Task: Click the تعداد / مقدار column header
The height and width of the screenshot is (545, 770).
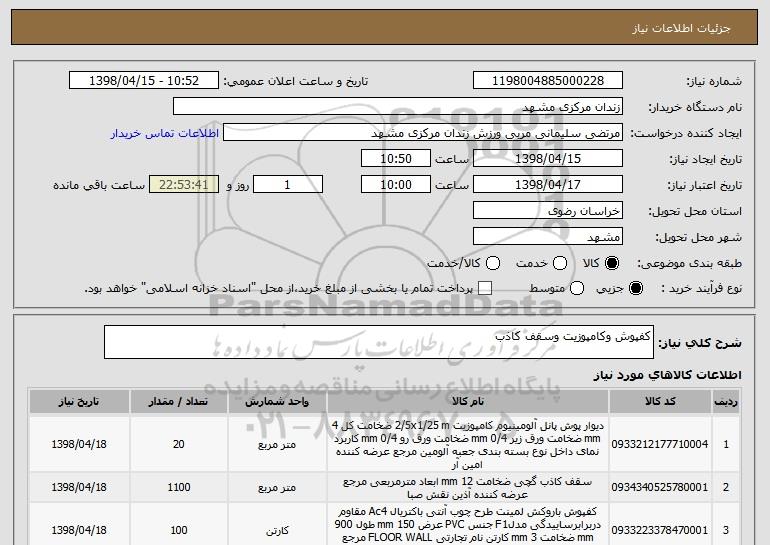Action: [179, 402]
